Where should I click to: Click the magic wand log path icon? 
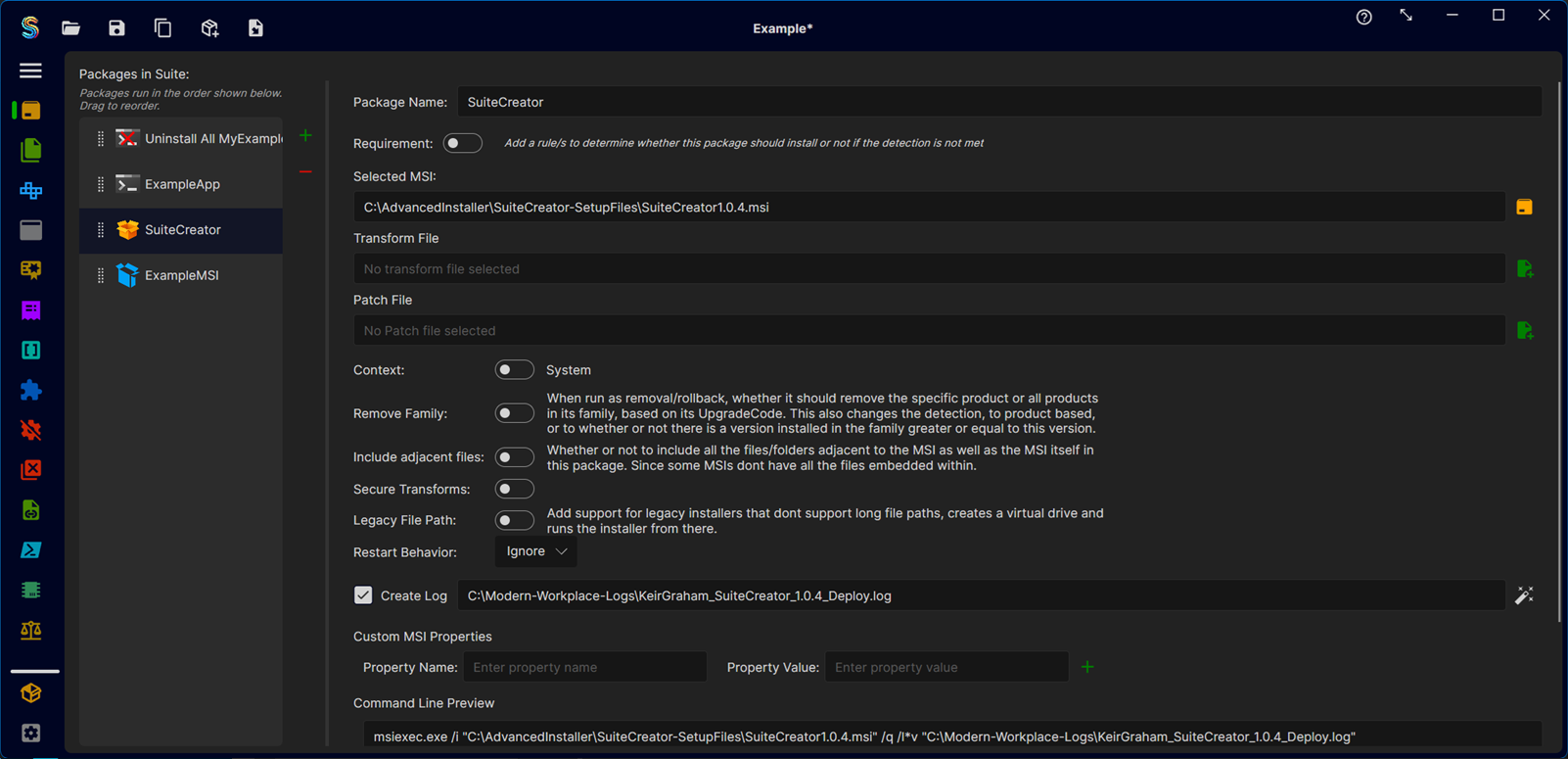click(x=1524, y=595)
